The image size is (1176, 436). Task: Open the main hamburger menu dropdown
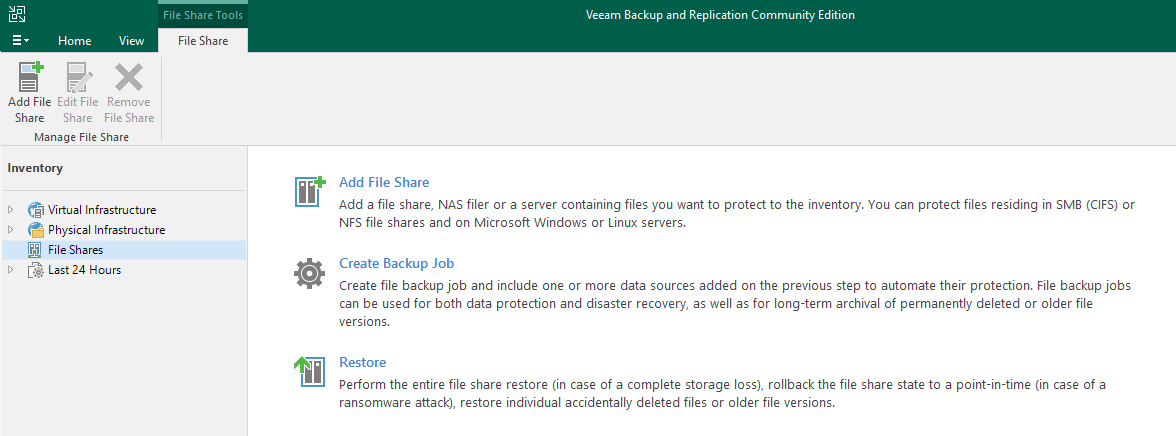20,41
